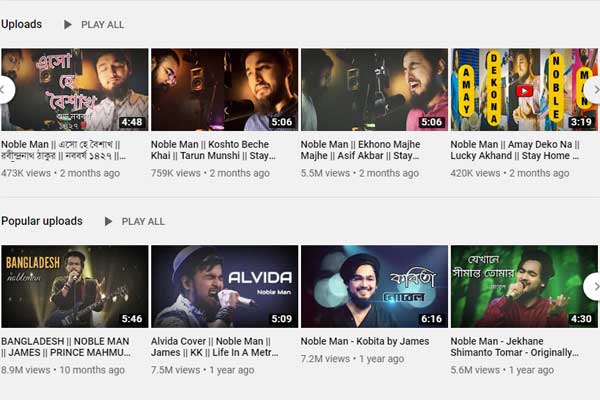The image size is (600, 400).
Task: Click the play icon beside Popular uploads
Action: pos(108,221)
